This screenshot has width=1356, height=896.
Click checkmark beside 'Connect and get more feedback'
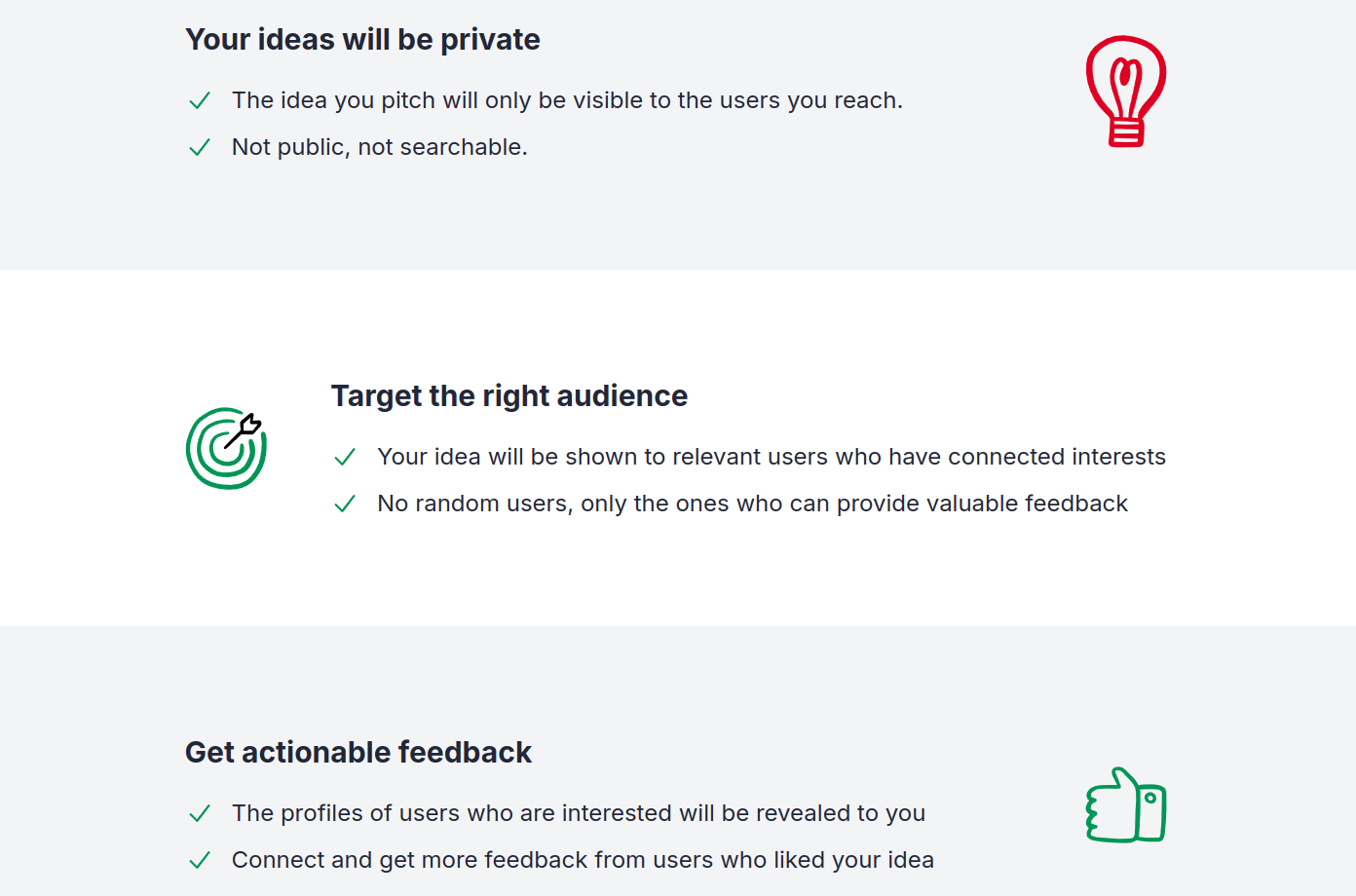(200, 860)
